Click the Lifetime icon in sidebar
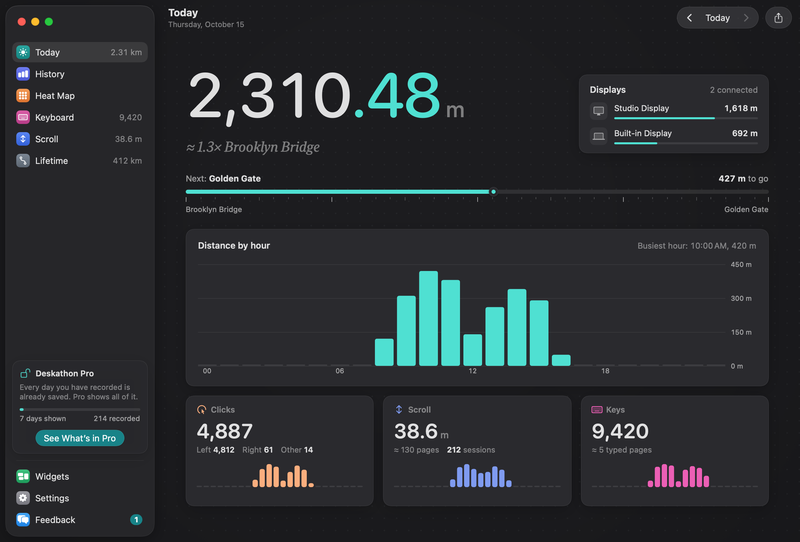This screenshot has height=542, width=800. [x=23, y=161]
